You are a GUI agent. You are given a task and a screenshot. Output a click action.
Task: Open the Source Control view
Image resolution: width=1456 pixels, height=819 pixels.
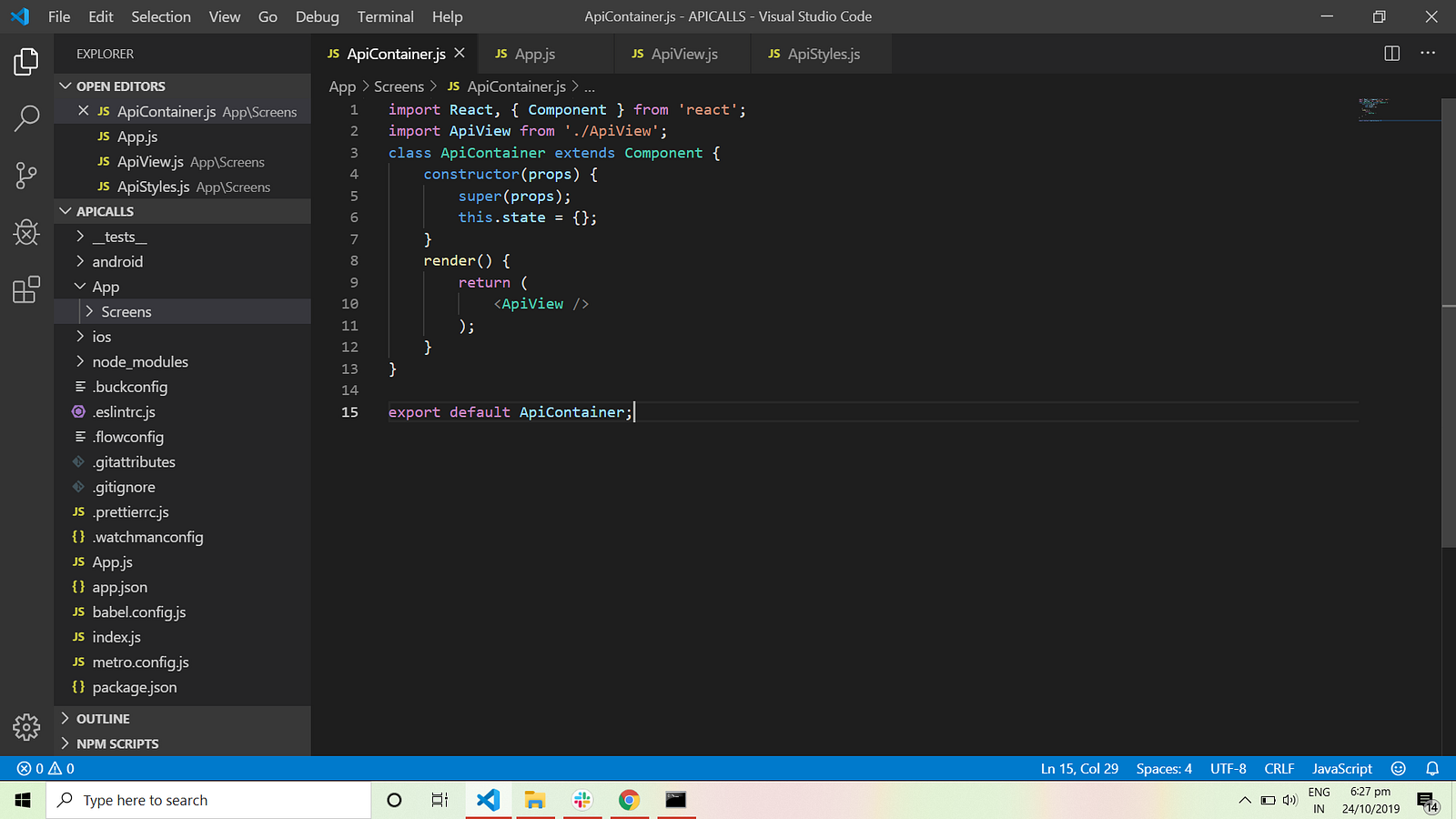pos(26,176)
